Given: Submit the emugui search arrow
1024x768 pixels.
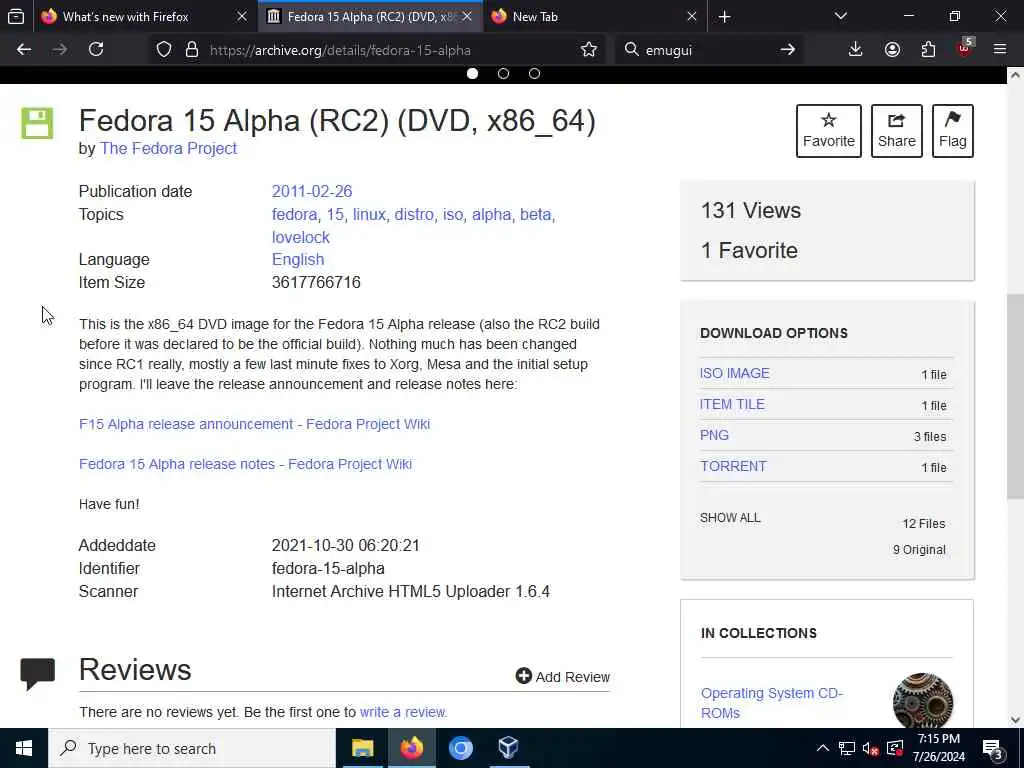Looking at the screenshot, I should [788, 50].
